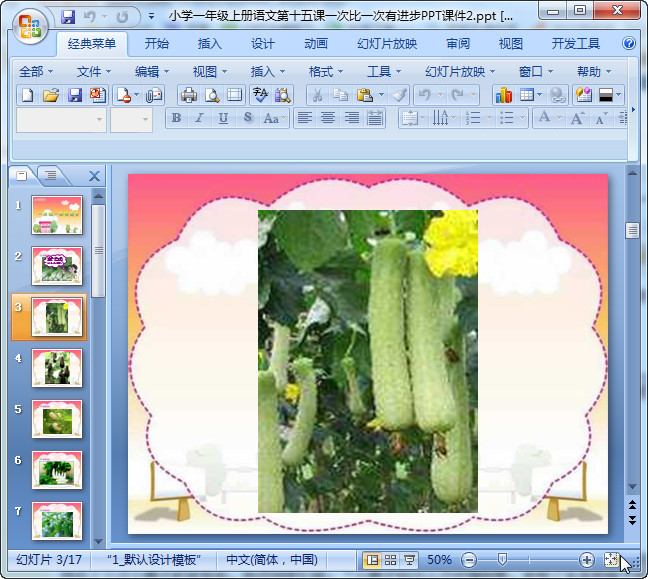Viewport: 648px width, 579px height.
Task: Run the Spelling check icon
Action: click(260, 95)
